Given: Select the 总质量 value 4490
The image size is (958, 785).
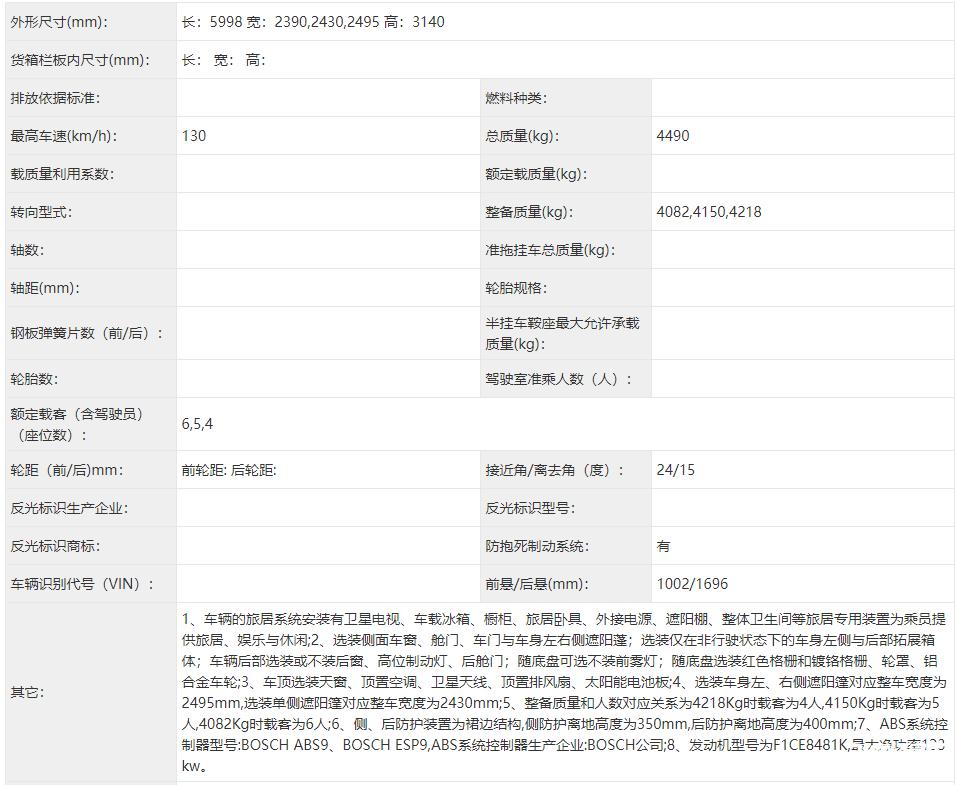Looking at the screenshot, I should pos(673,135).
